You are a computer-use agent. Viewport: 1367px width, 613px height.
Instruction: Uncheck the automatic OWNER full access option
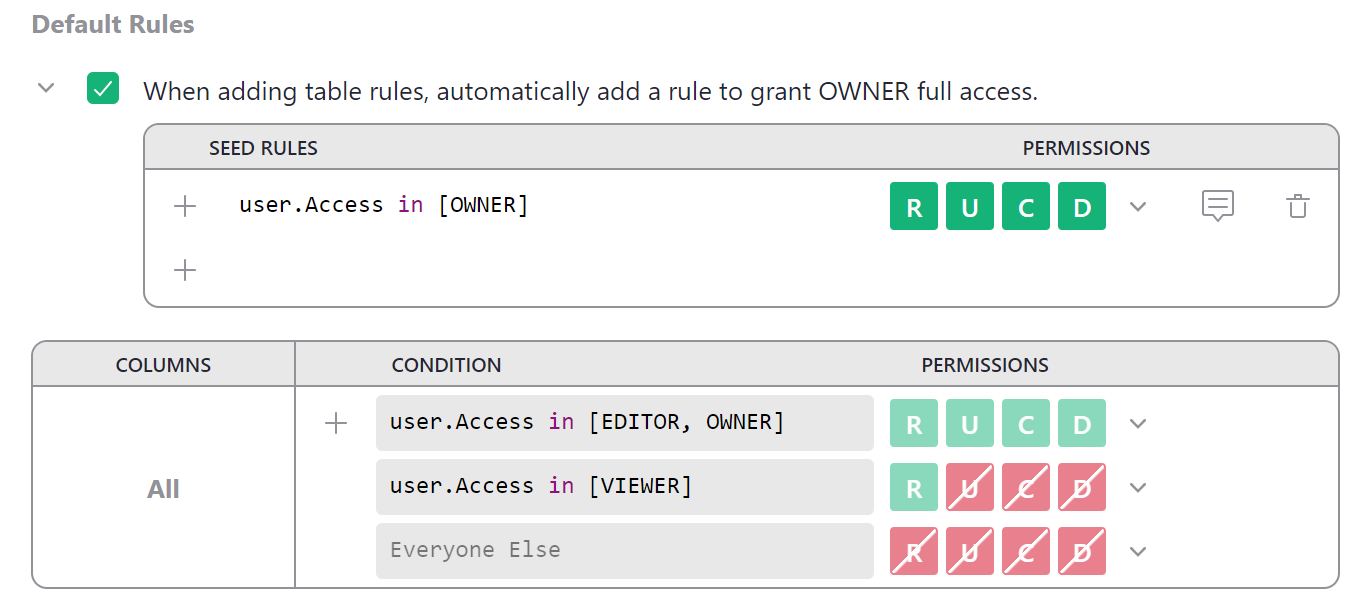102,90
